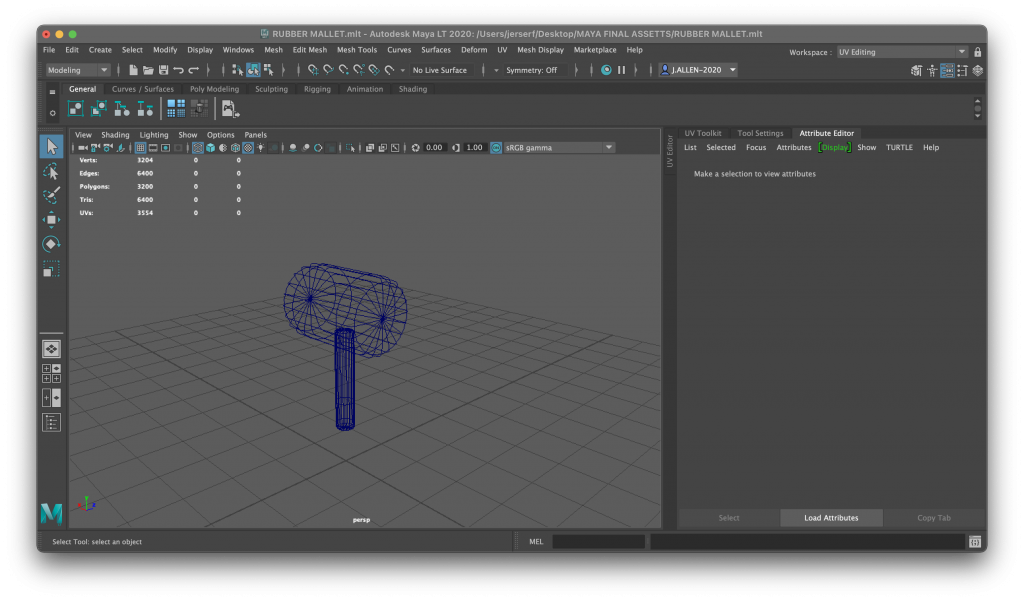Switch to the Poly Modeling shelf tab

point(214,89)
